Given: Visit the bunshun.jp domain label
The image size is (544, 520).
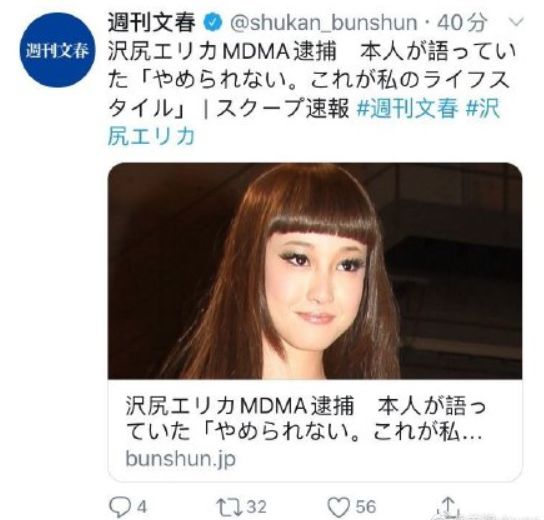Looking at the screenshot, I should pyautogui.click(x=180, y=459).
